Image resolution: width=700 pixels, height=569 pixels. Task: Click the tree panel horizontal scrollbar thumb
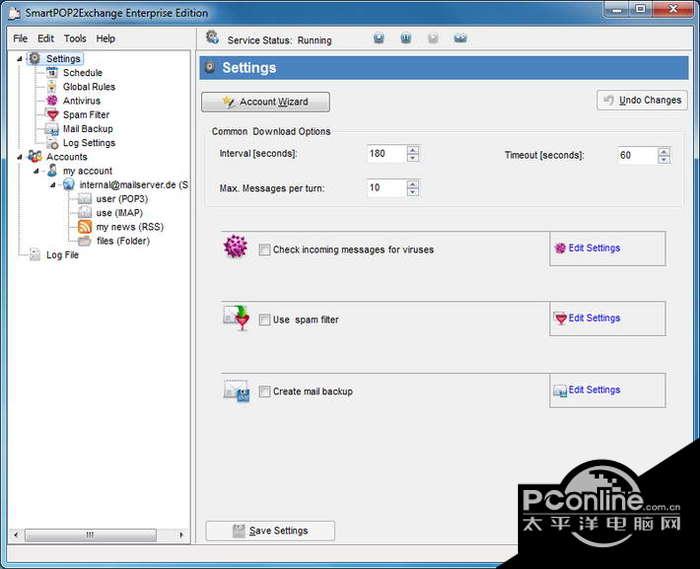pyautogui.click(x=91, y=535)
